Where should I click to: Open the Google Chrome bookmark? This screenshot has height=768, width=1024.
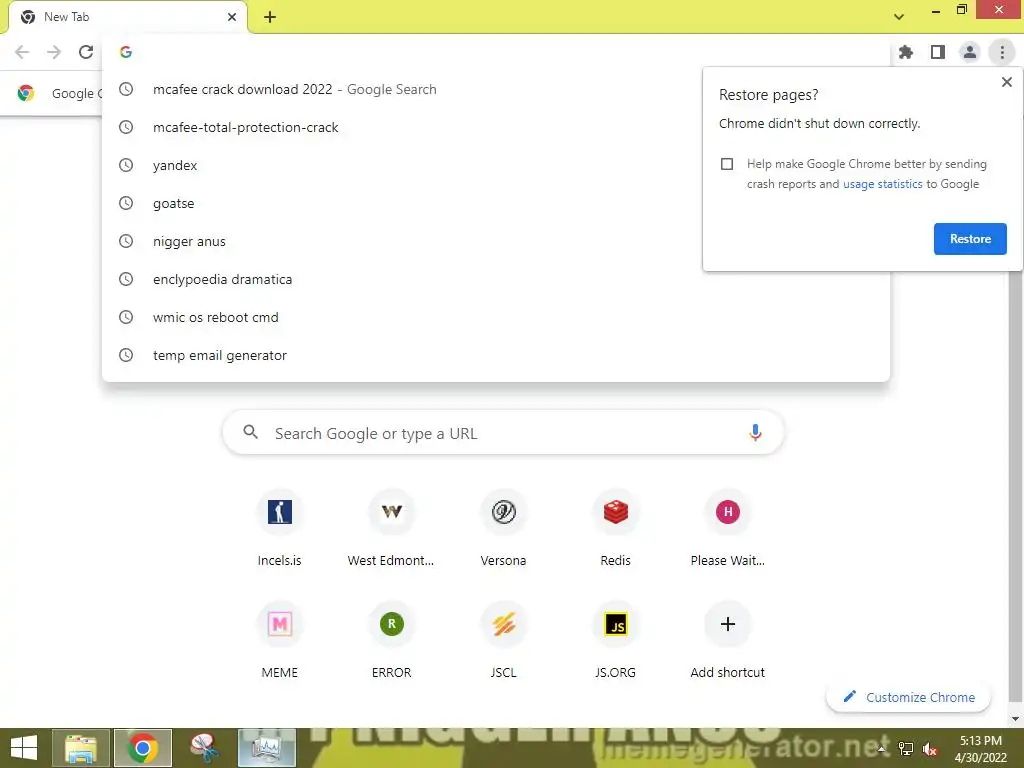coord(59,93)
